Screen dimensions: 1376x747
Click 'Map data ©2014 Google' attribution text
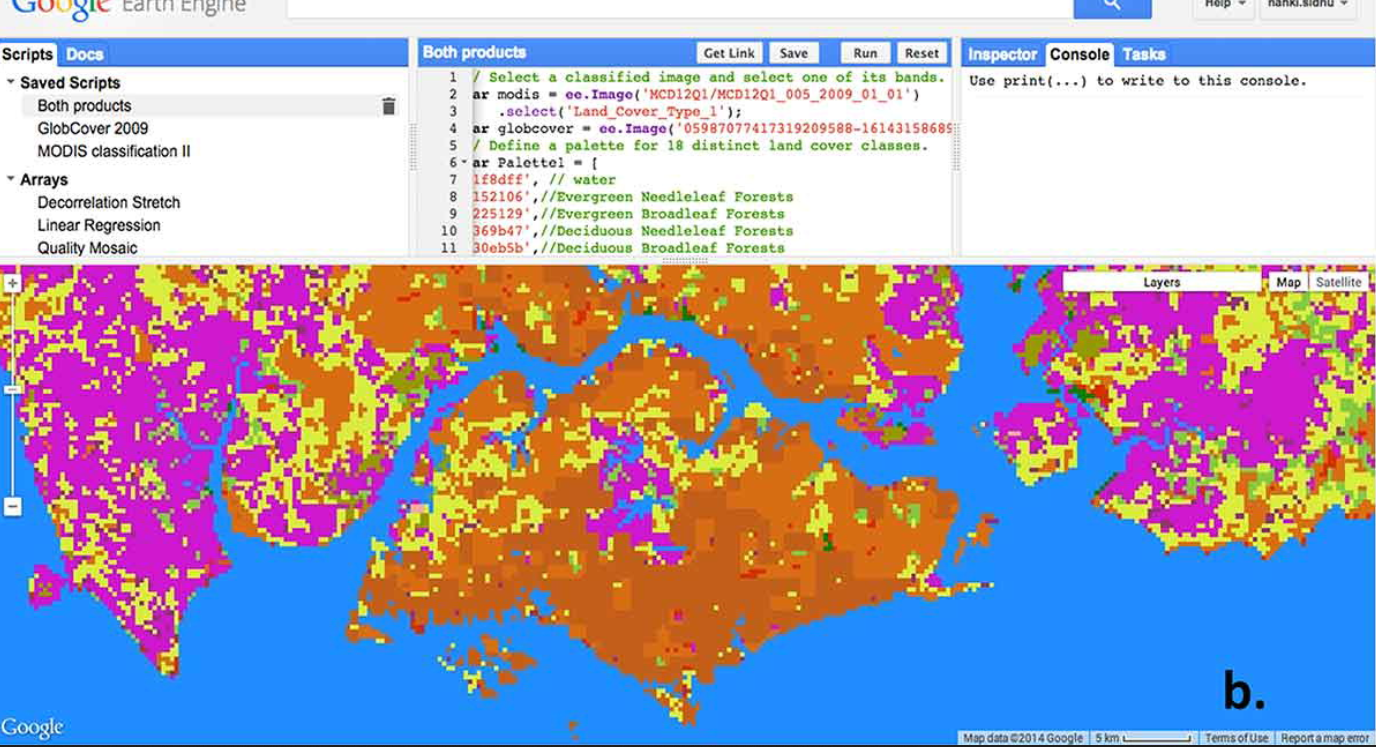(1022, 738)
